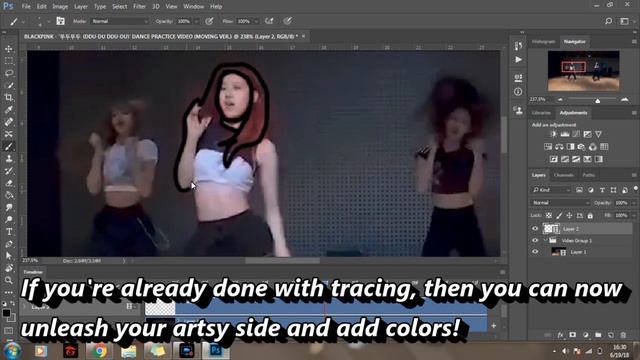
Task: Toggle lock all padlock icon
Action: [590, 215]
